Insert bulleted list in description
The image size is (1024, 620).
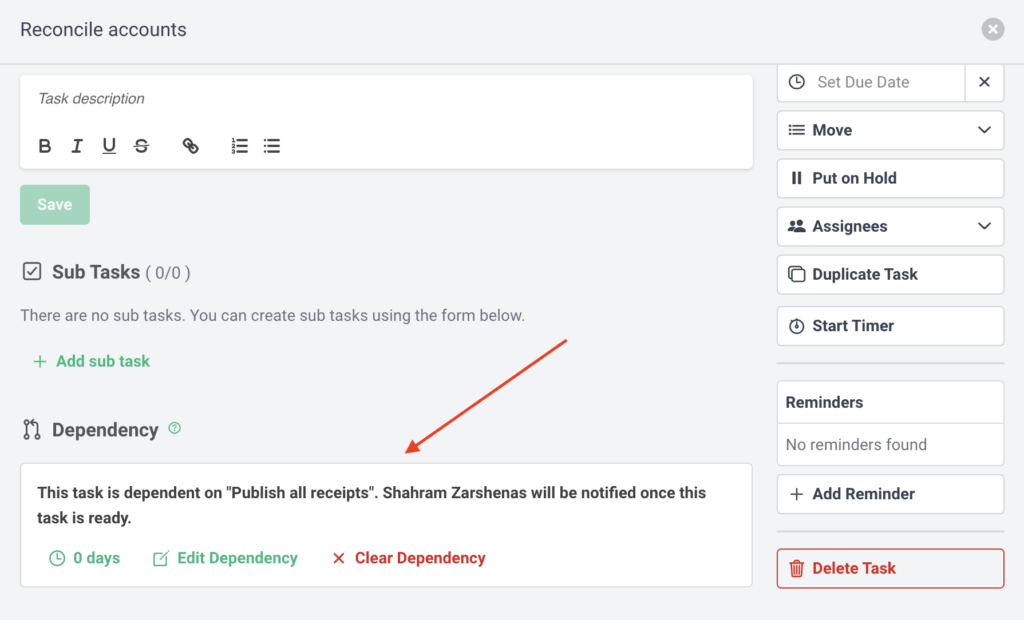[272, 146]
